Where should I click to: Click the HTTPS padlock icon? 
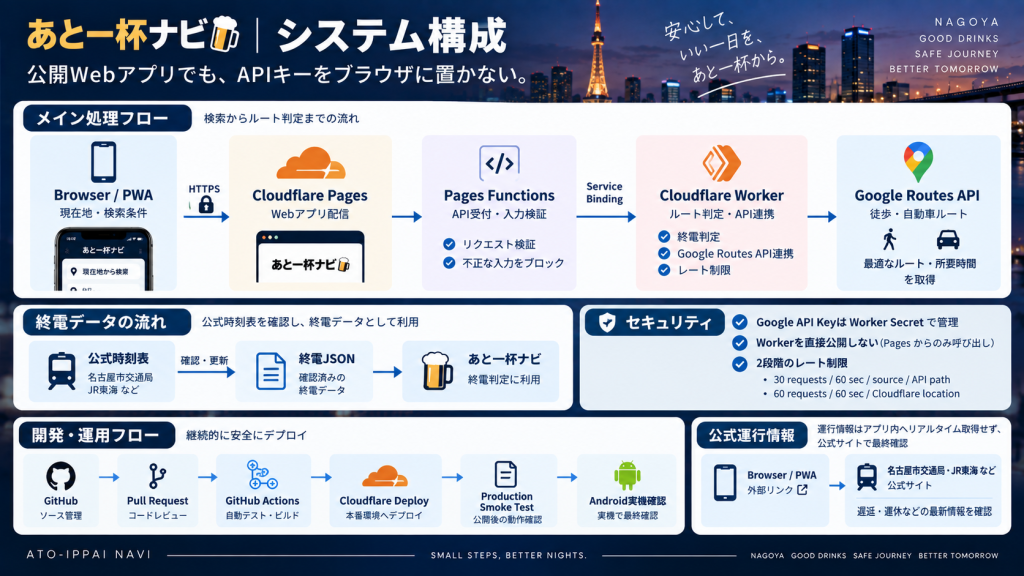(206, 204)
